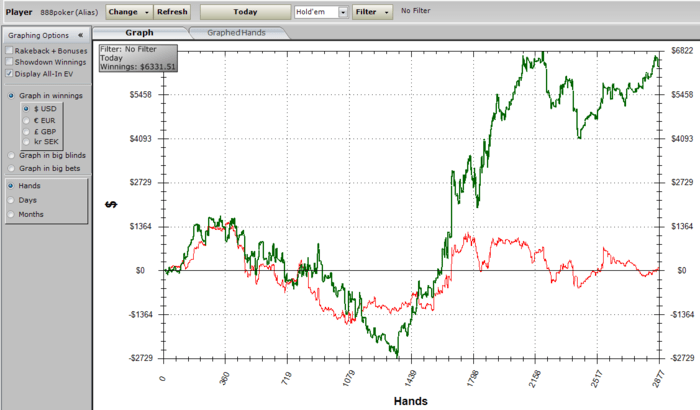
Task: Select Graph in winnings option
Action: (12, 96)
